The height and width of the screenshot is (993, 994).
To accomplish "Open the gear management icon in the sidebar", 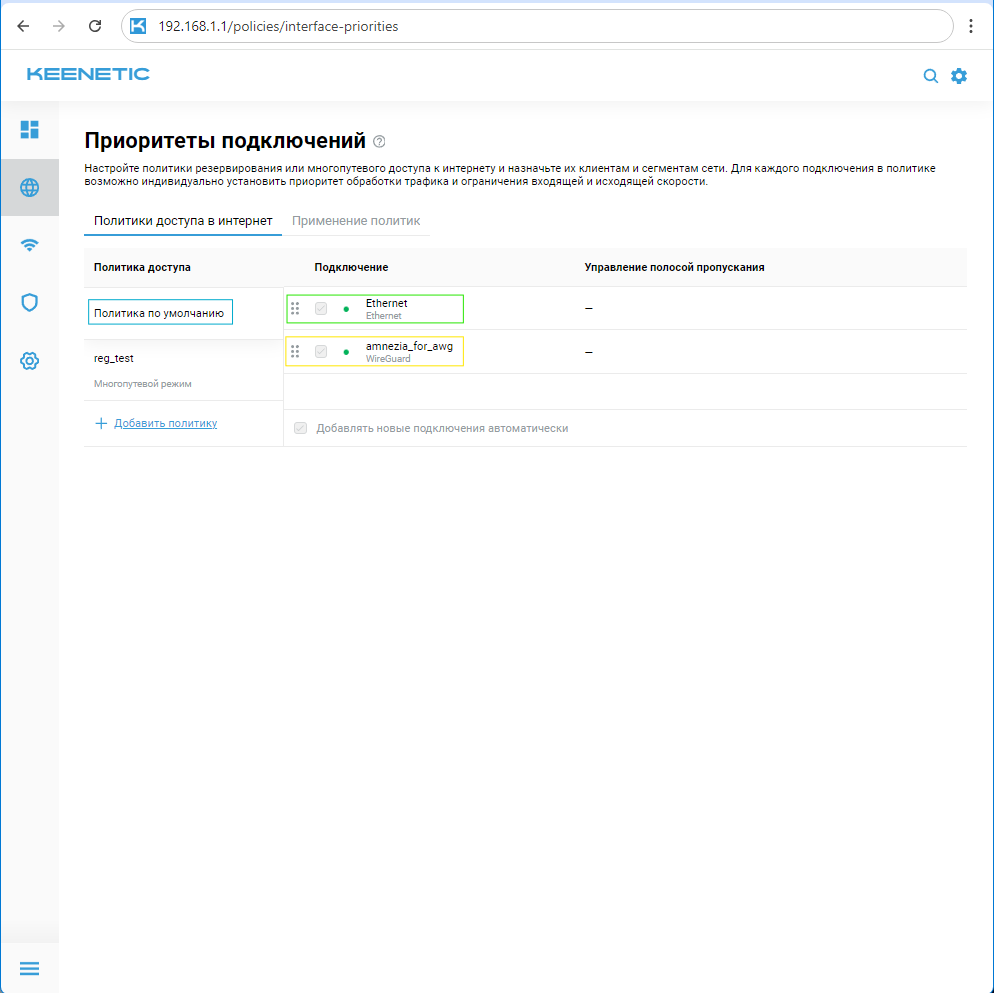I will [30, 361].
